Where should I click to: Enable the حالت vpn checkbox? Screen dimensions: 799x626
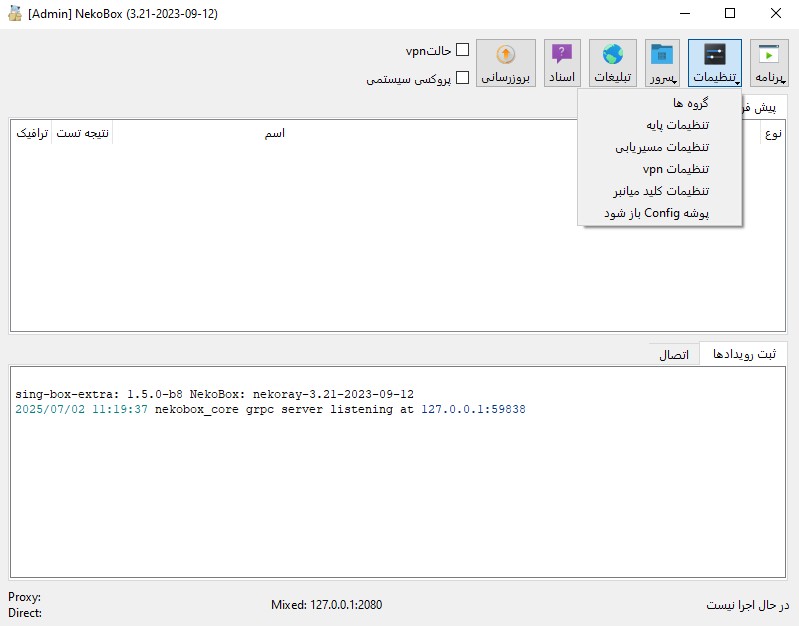[462, 50]
